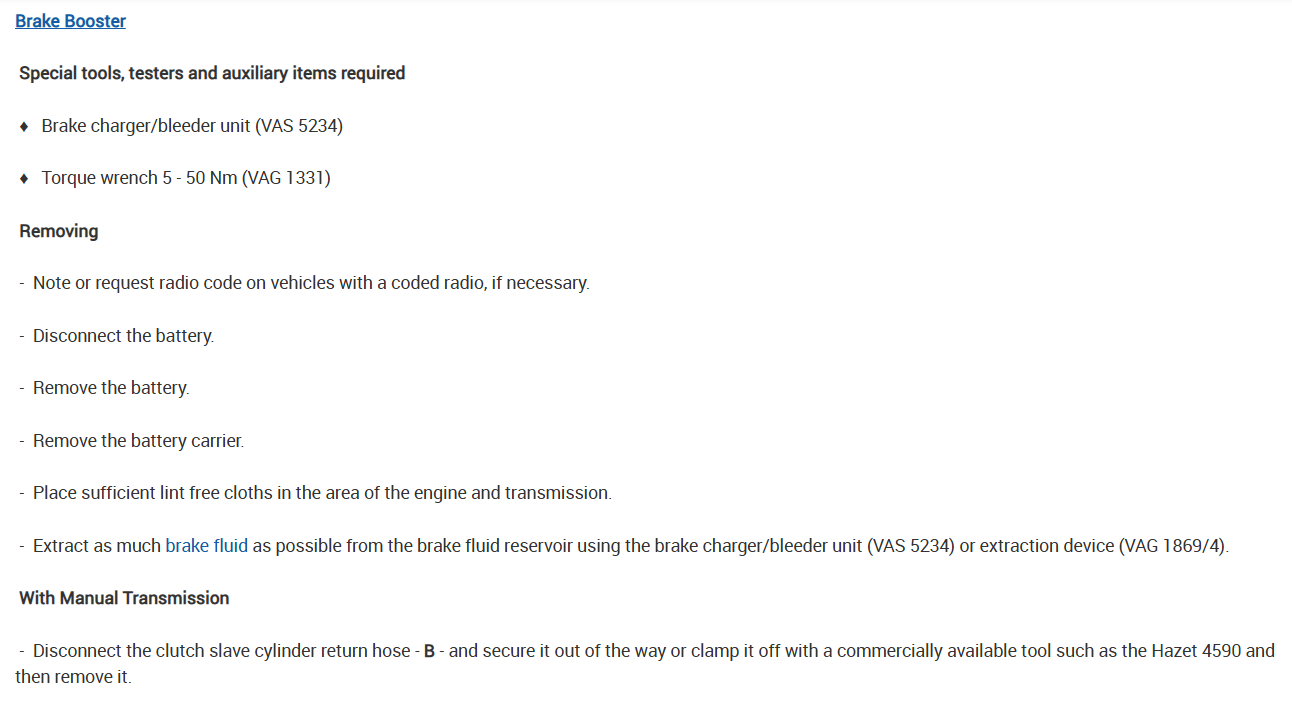Click the Remove the battery carrier step
Screen dimensions: 1292x713
138,441
